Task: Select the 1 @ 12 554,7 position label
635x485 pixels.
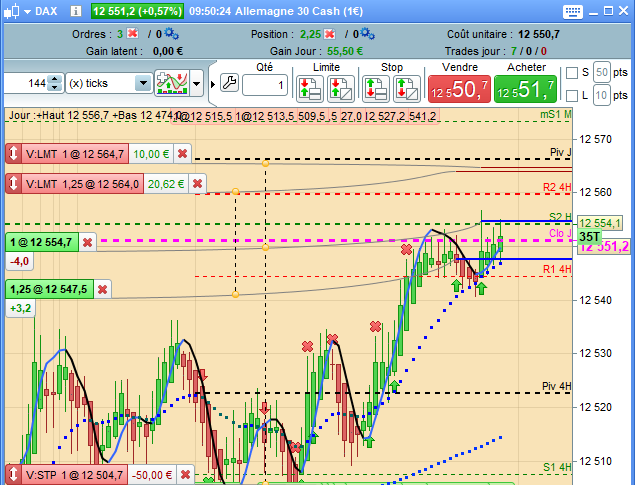Action: coord(42,242)
